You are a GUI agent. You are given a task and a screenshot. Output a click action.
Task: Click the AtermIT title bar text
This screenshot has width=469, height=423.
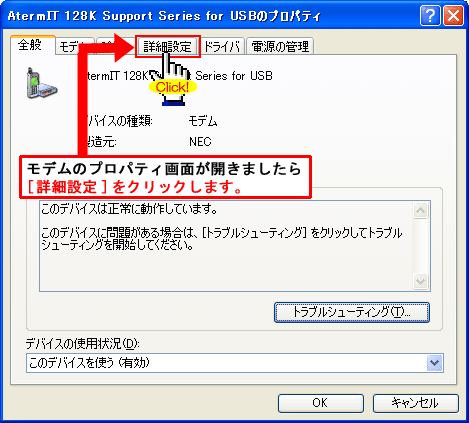[164, 16]
